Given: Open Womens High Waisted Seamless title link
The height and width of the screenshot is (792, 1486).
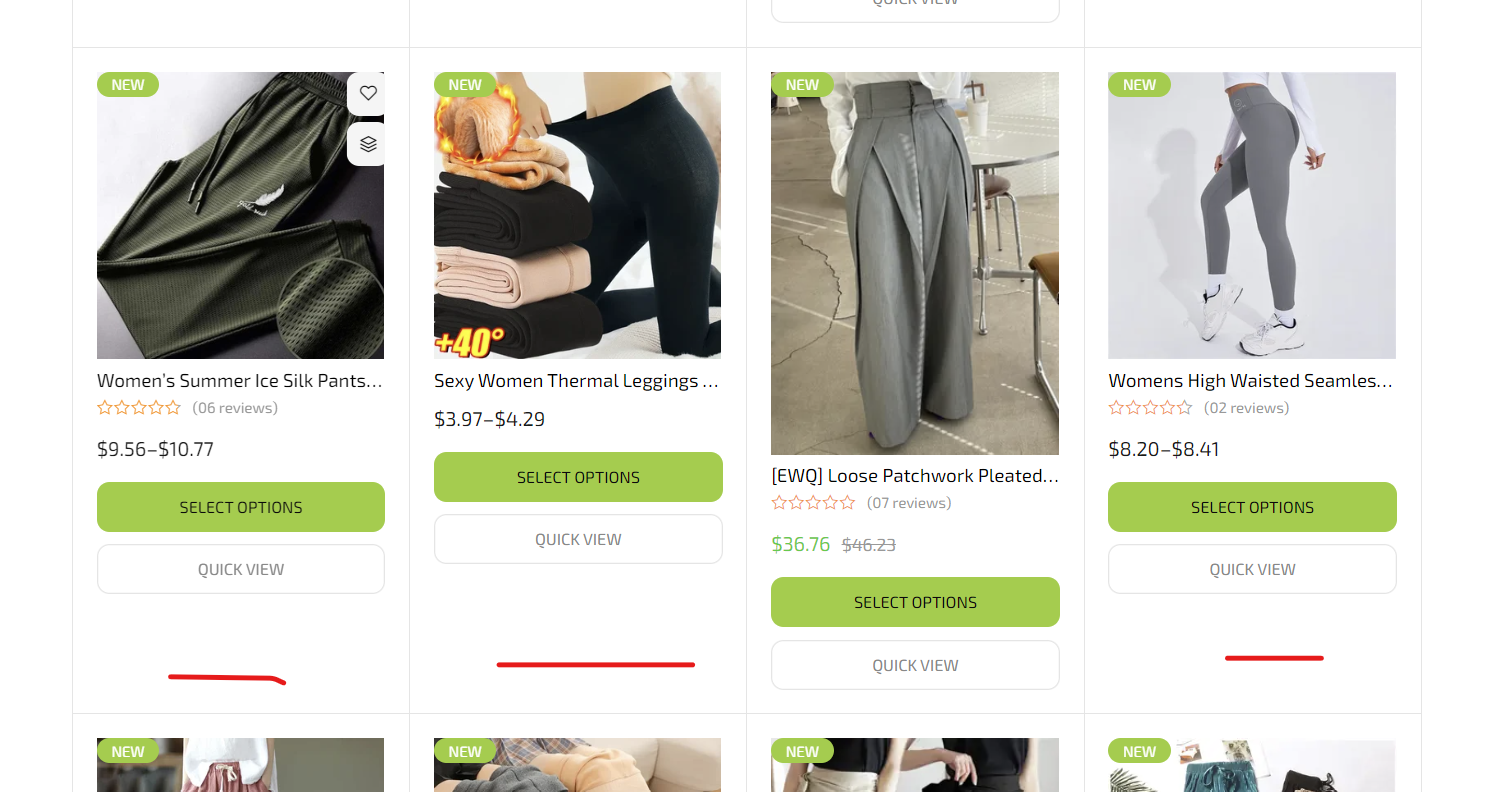Looking at the screenshot, I should pyautogui.click(x=1251, y=380).
